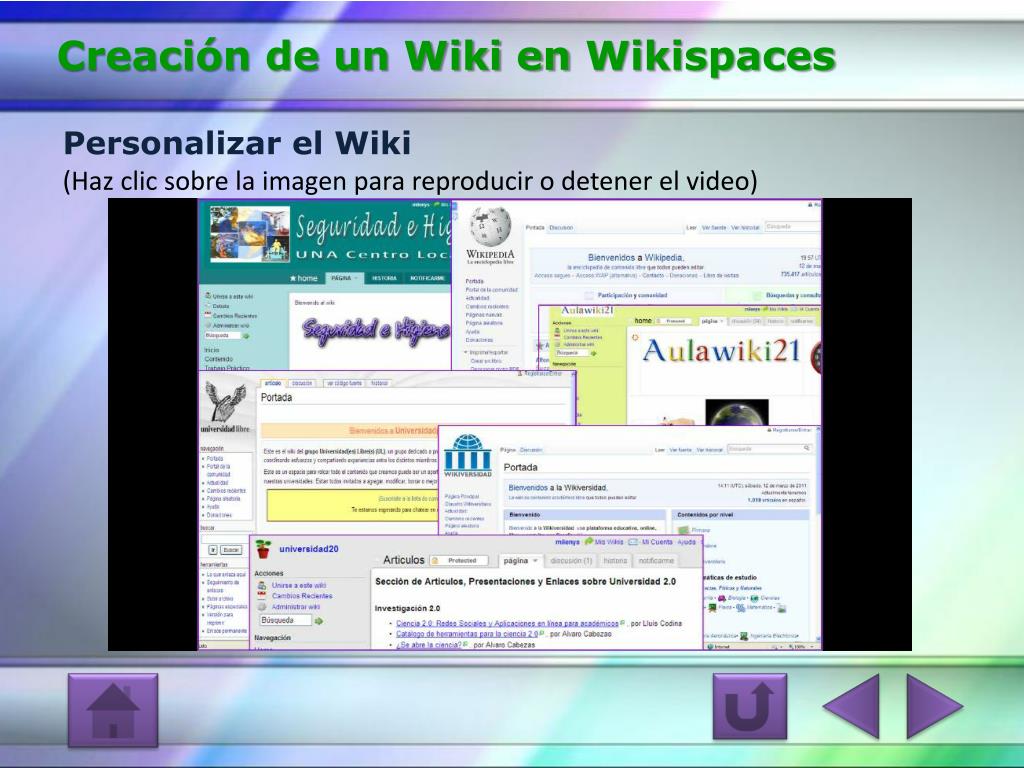Screen dimensions: 1024x768
Task: Click the 'Búsqueda' search field in universidad20
Action: pos(285,621)
